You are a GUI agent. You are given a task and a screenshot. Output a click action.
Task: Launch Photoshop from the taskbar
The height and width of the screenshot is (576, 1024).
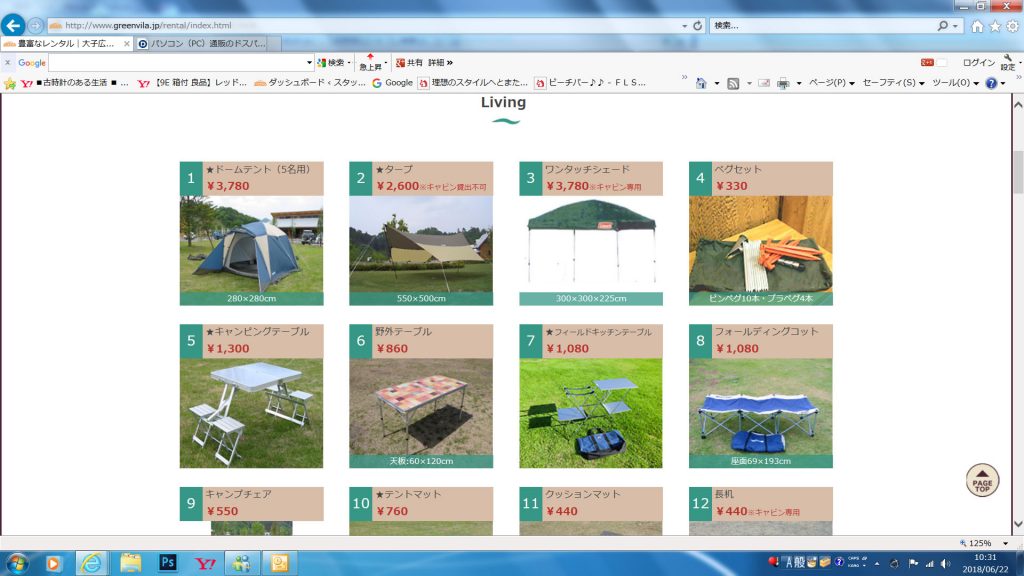tap(167, 562)
